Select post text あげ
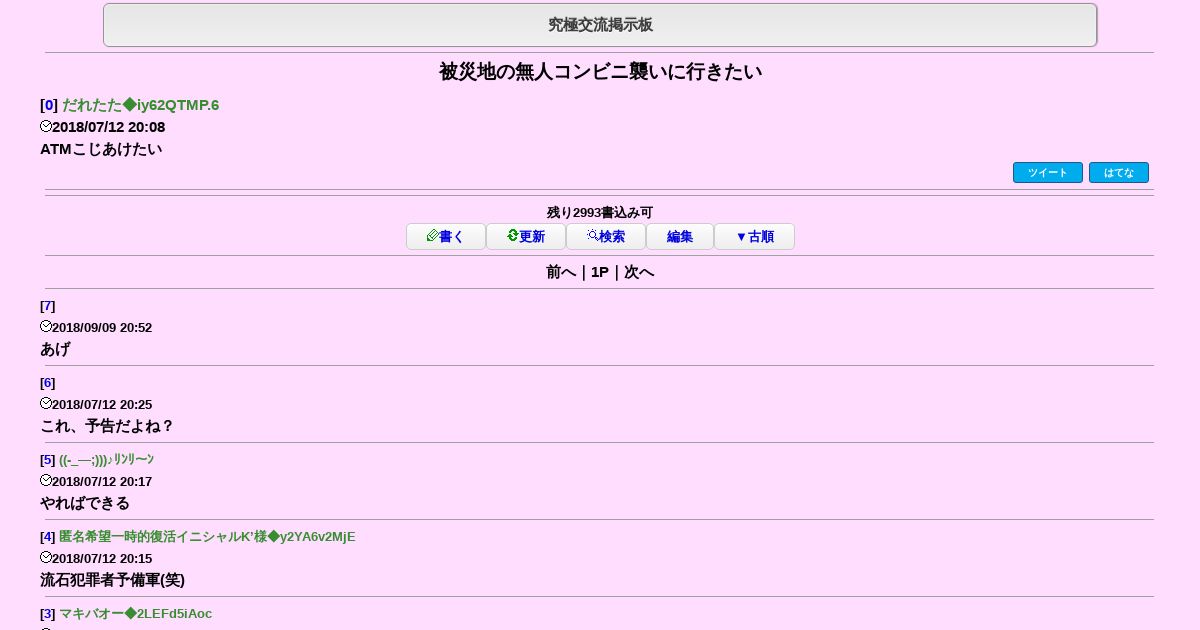1200x630 pixels. coord(55,349)
